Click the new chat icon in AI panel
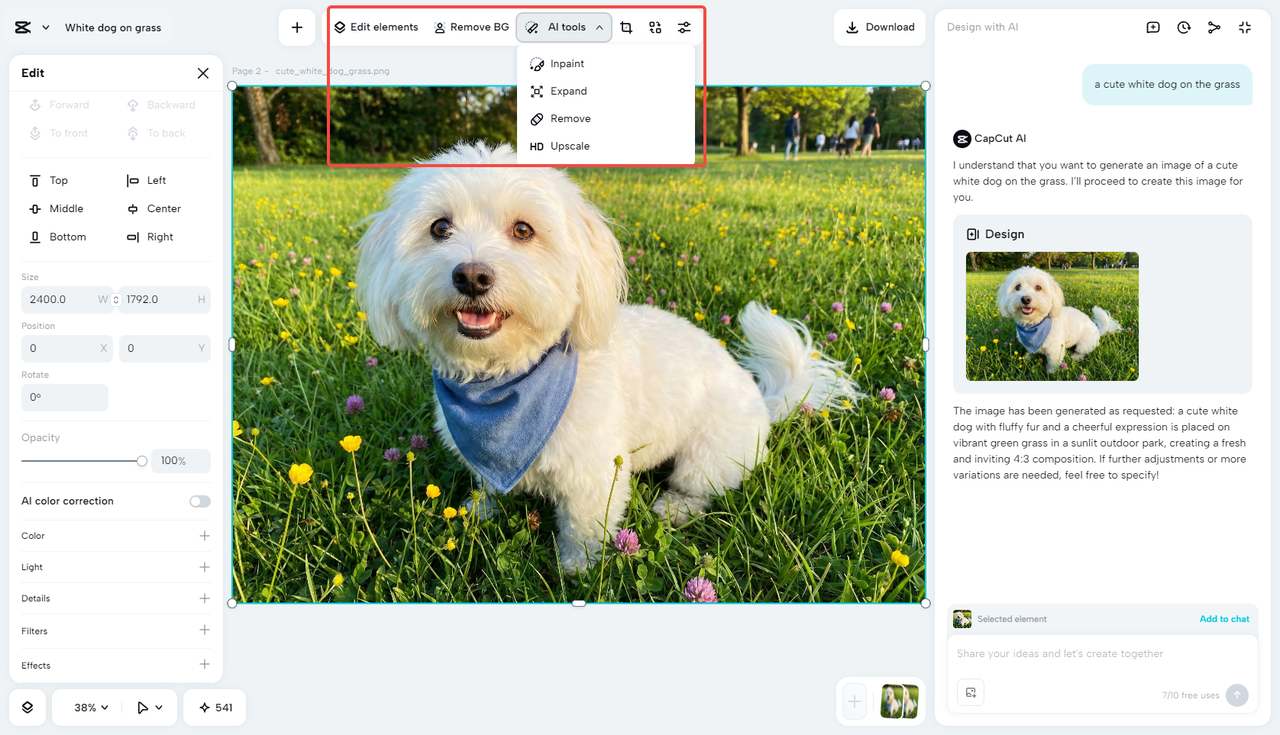 [x=1154, y=27]
